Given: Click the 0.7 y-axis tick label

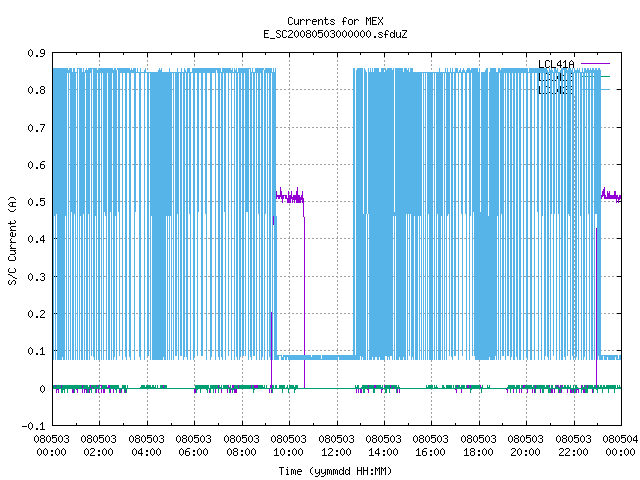Looking at the screenshot, I should click(37, 128).
